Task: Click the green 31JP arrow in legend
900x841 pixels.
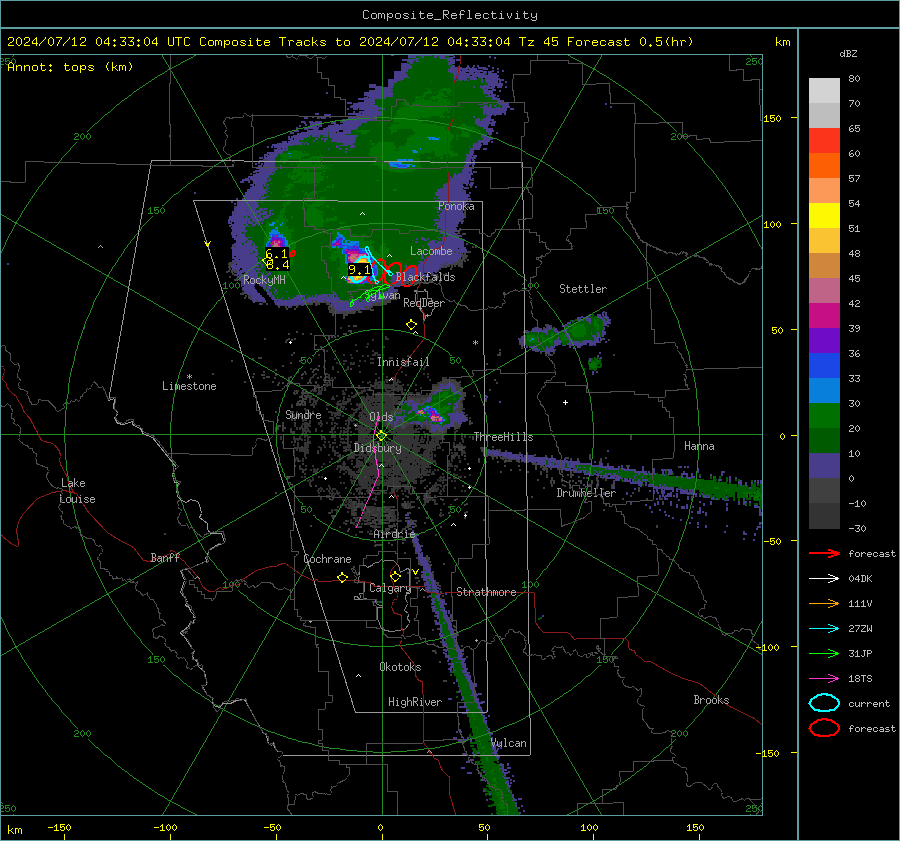Action: coord(824,653)
